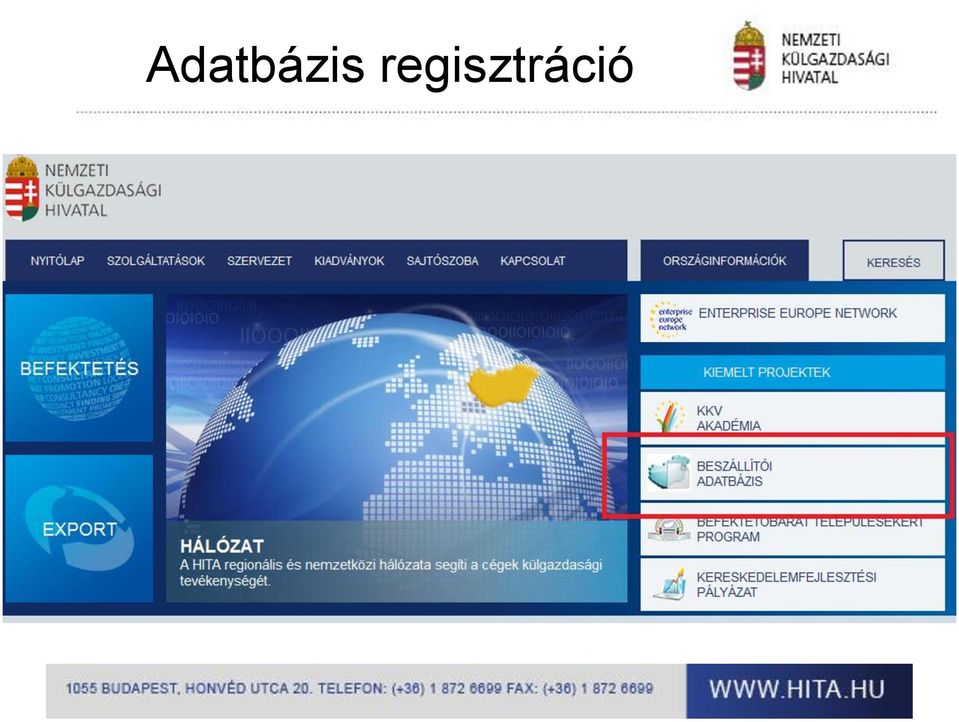
Task: Click the Adatbázis regisztráció slide title
Action: point(390,64)
